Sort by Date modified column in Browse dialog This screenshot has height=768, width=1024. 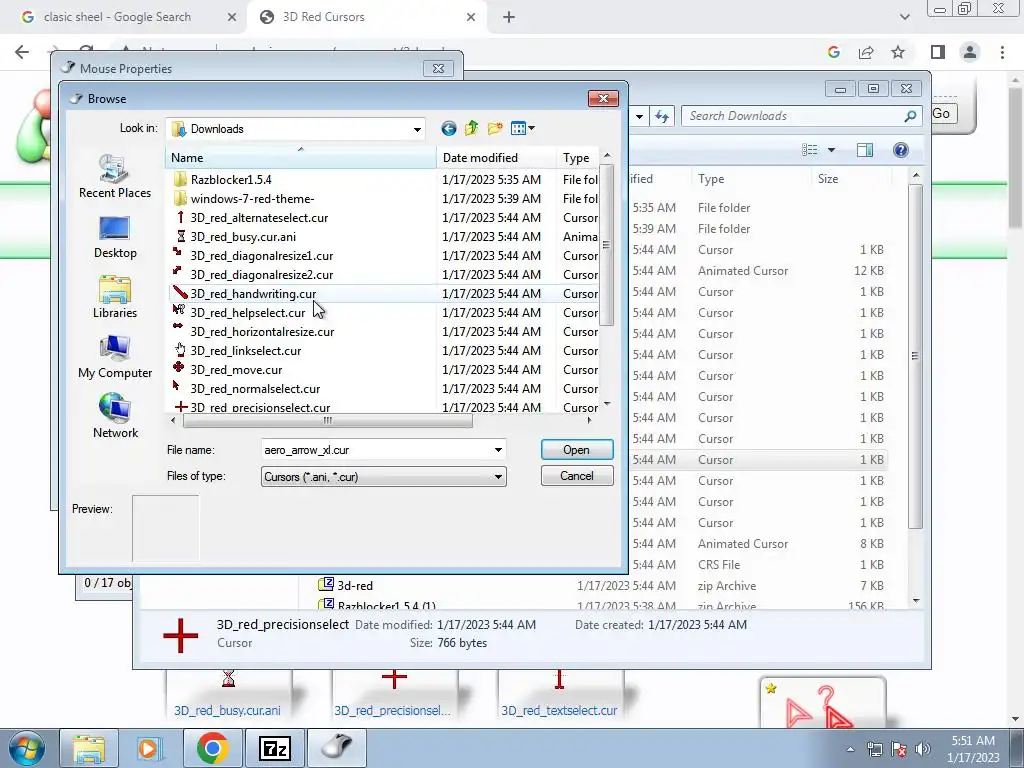pyautogui.click(x=496, y=157)
